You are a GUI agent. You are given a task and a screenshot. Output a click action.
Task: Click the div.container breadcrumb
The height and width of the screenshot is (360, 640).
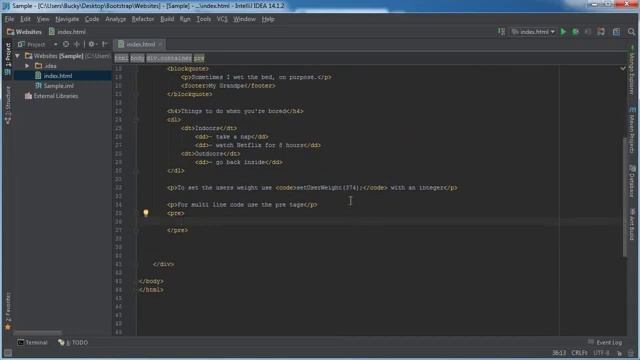point(169,58)
